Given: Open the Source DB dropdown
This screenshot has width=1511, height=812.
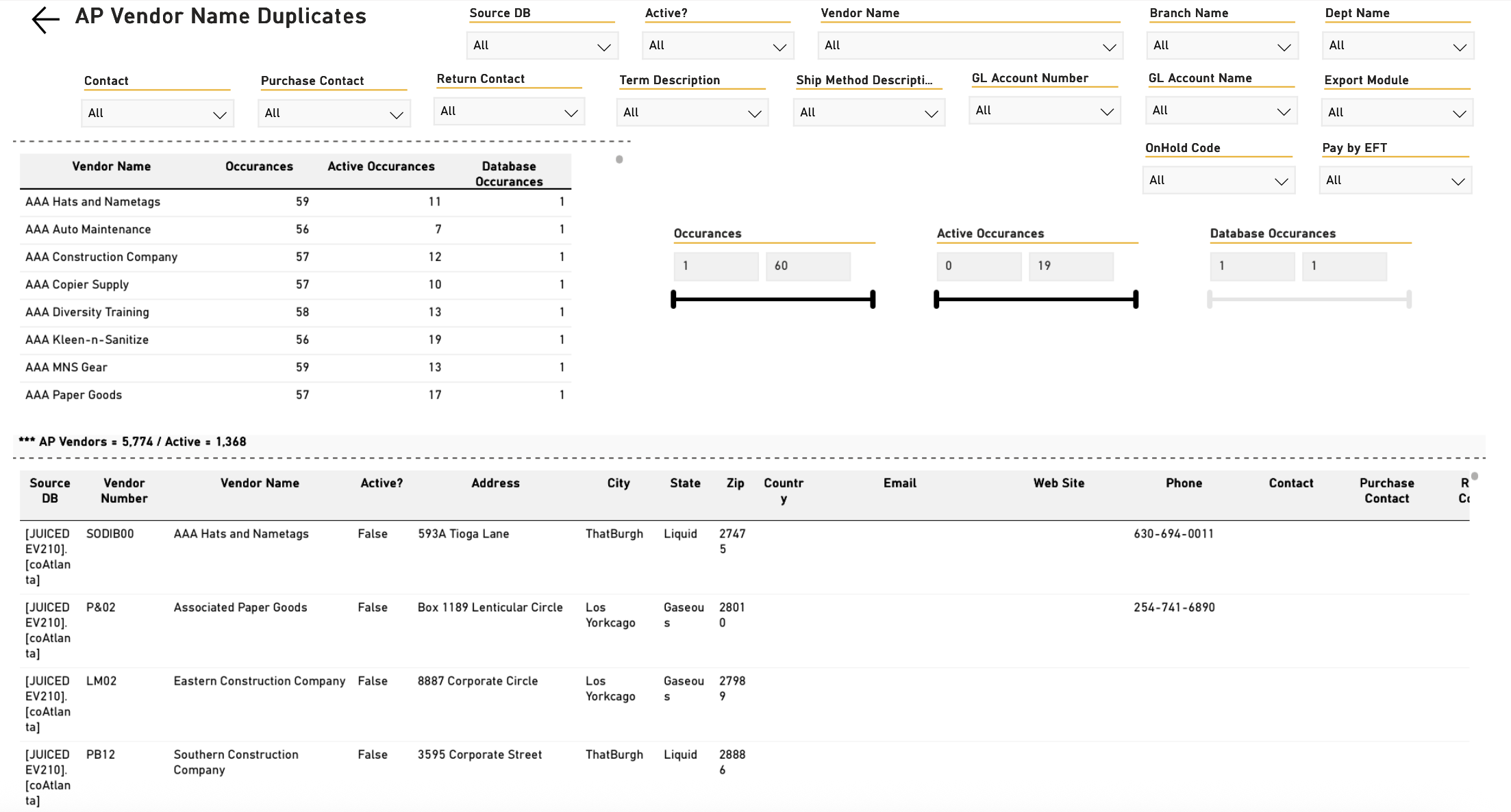Looking at the screenshot, I should (x=542, y=46).
